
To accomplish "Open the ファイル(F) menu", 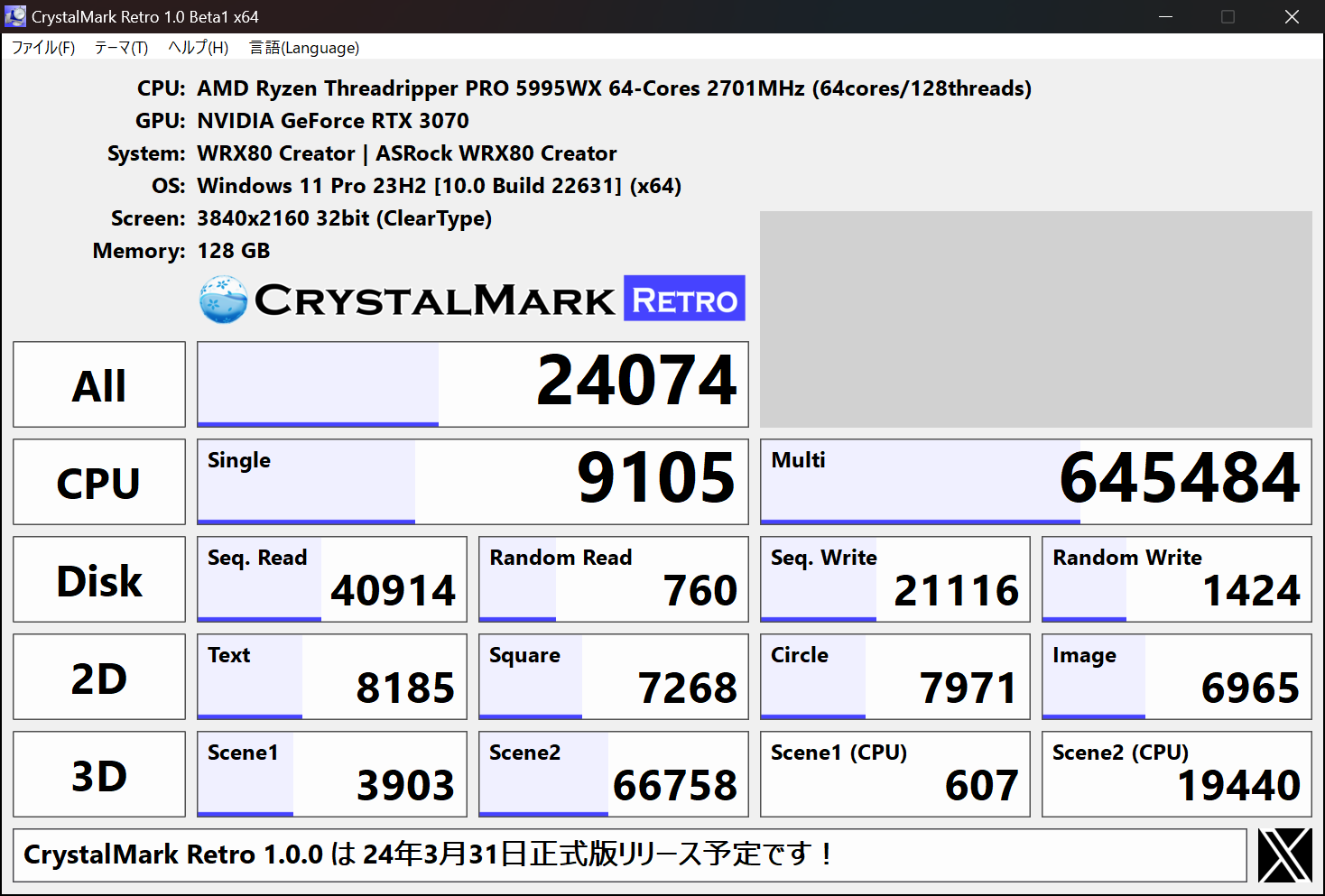I will (42, 48).
